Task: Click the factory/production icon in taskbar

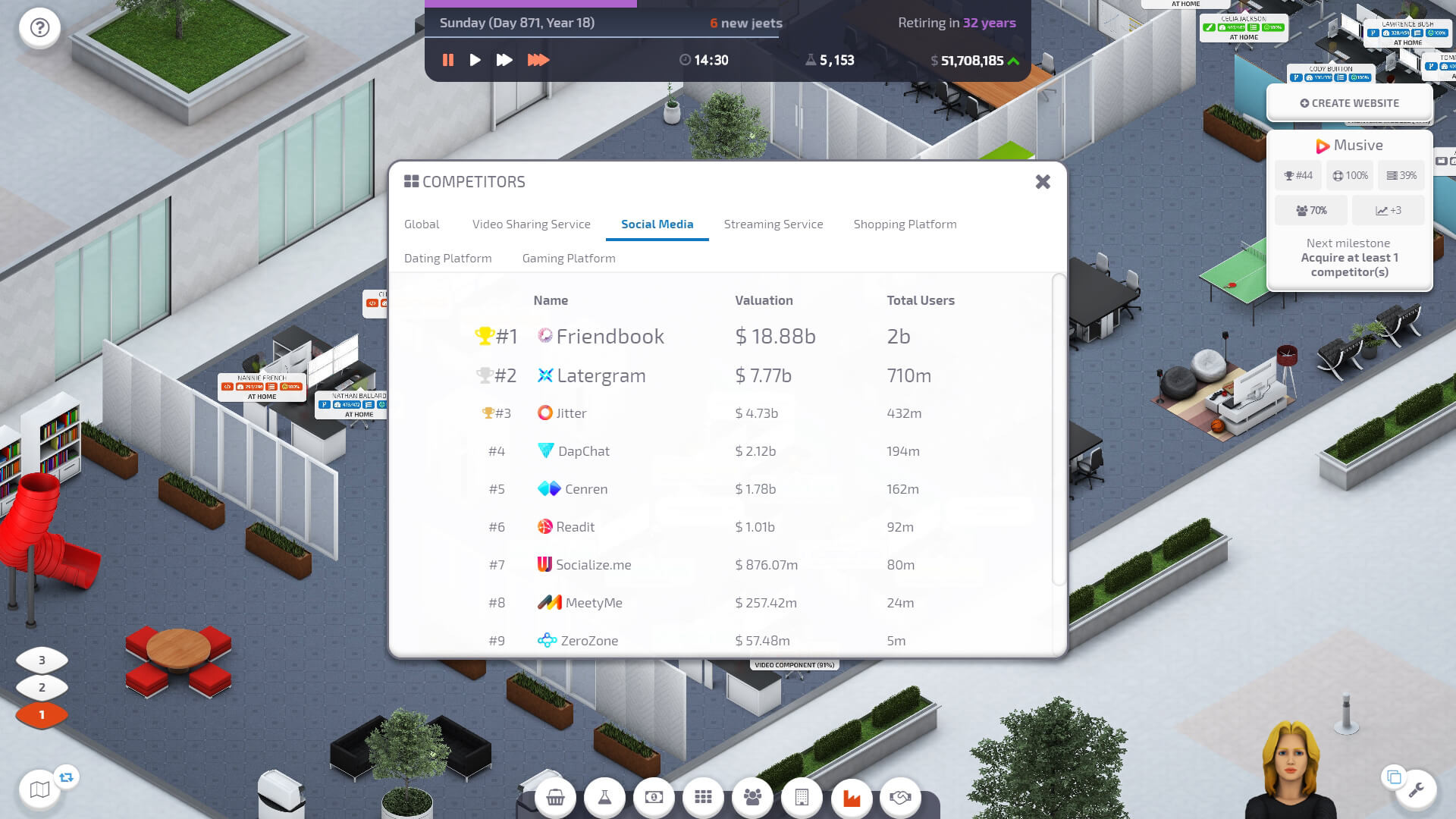Action: [x=852, y=797]
